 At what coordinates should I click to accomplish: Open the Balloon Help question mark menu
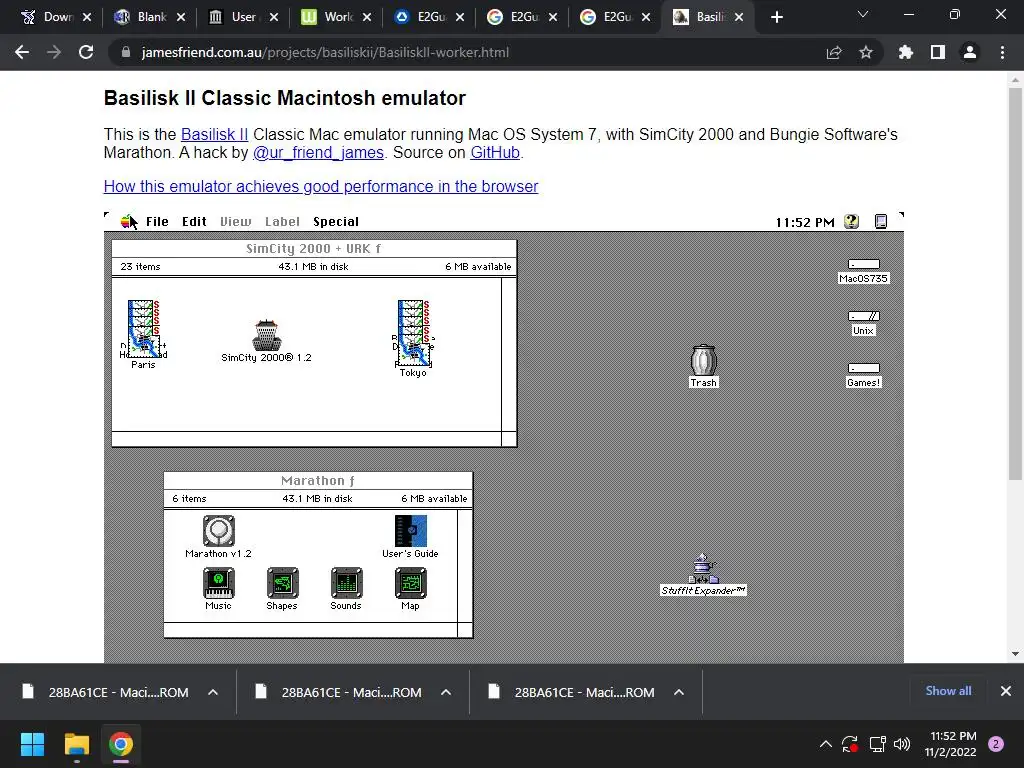(x=851, y=221)
